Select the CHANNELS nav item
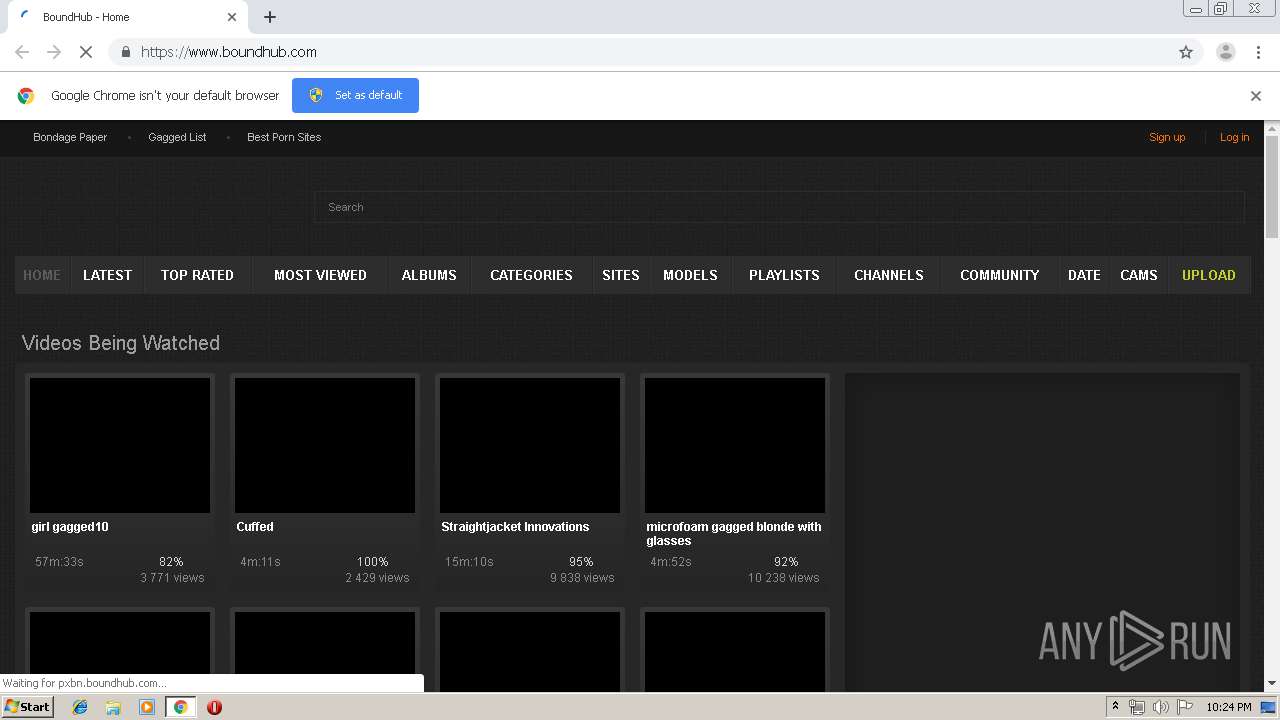 [x=888, y=275]
